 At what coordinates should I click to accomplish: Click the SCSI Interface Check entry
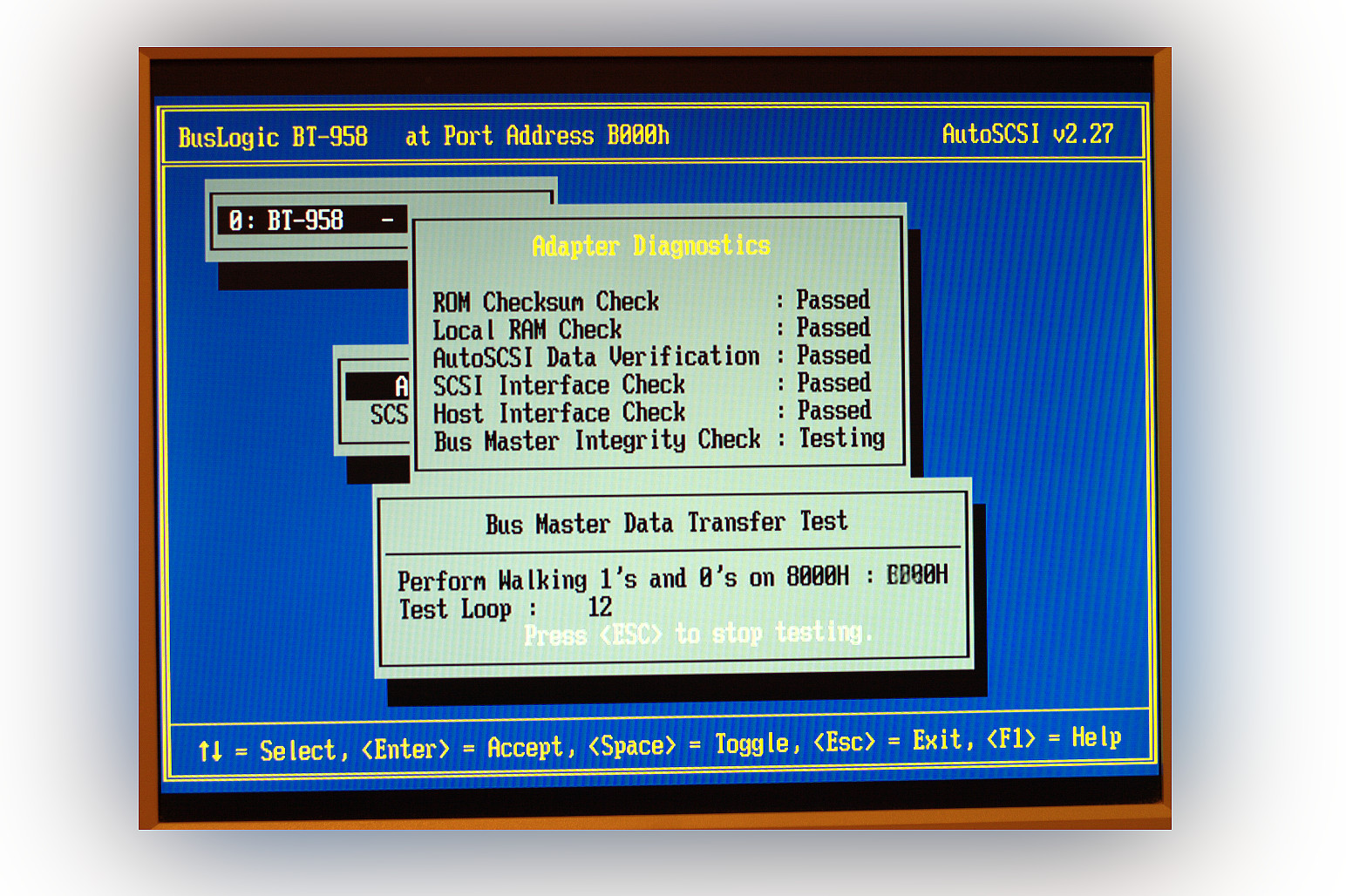click(x=559, y=384)
